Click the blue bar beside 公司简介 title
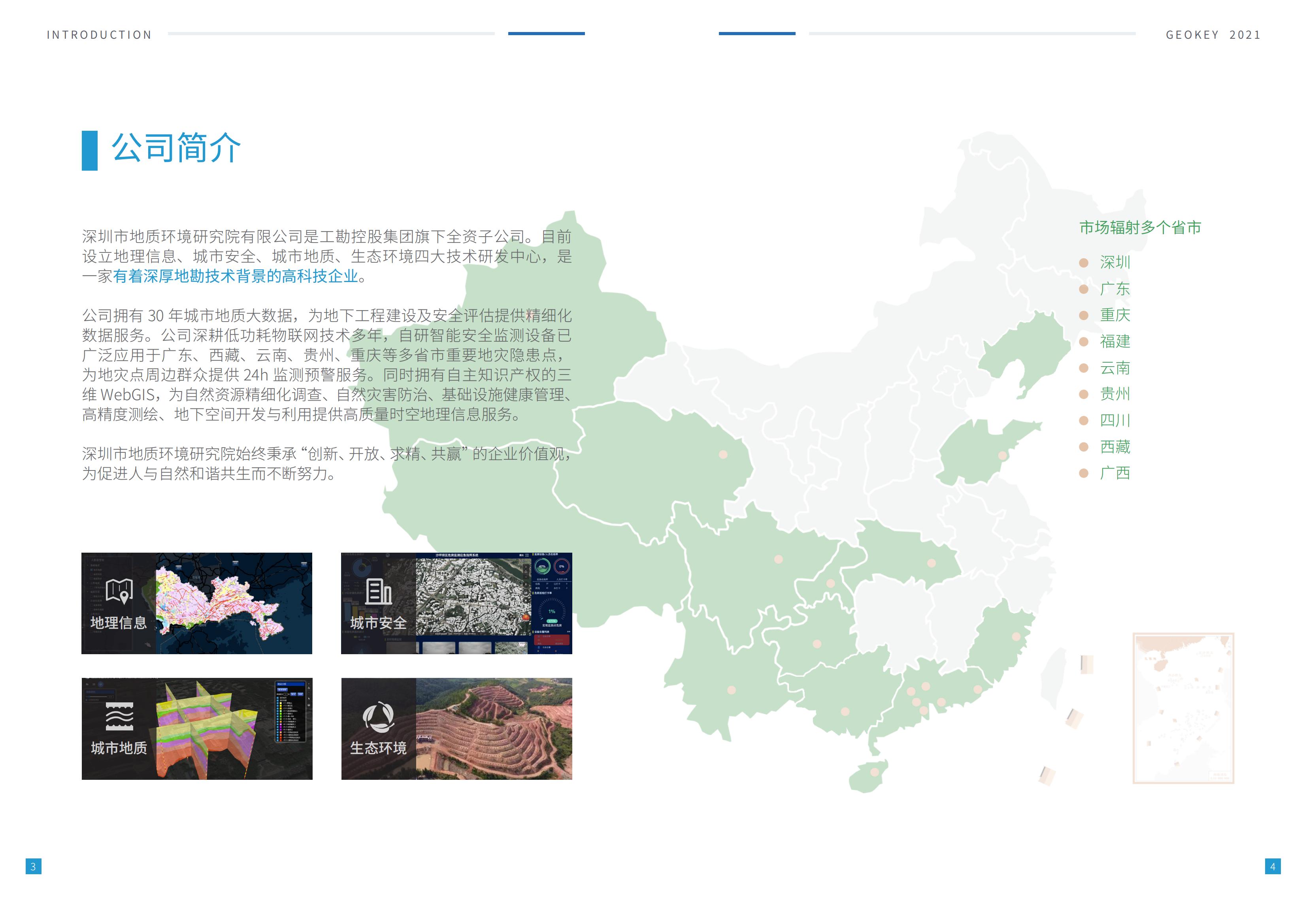This screenshot has width=1307, height=924. [x=89, y=151]
